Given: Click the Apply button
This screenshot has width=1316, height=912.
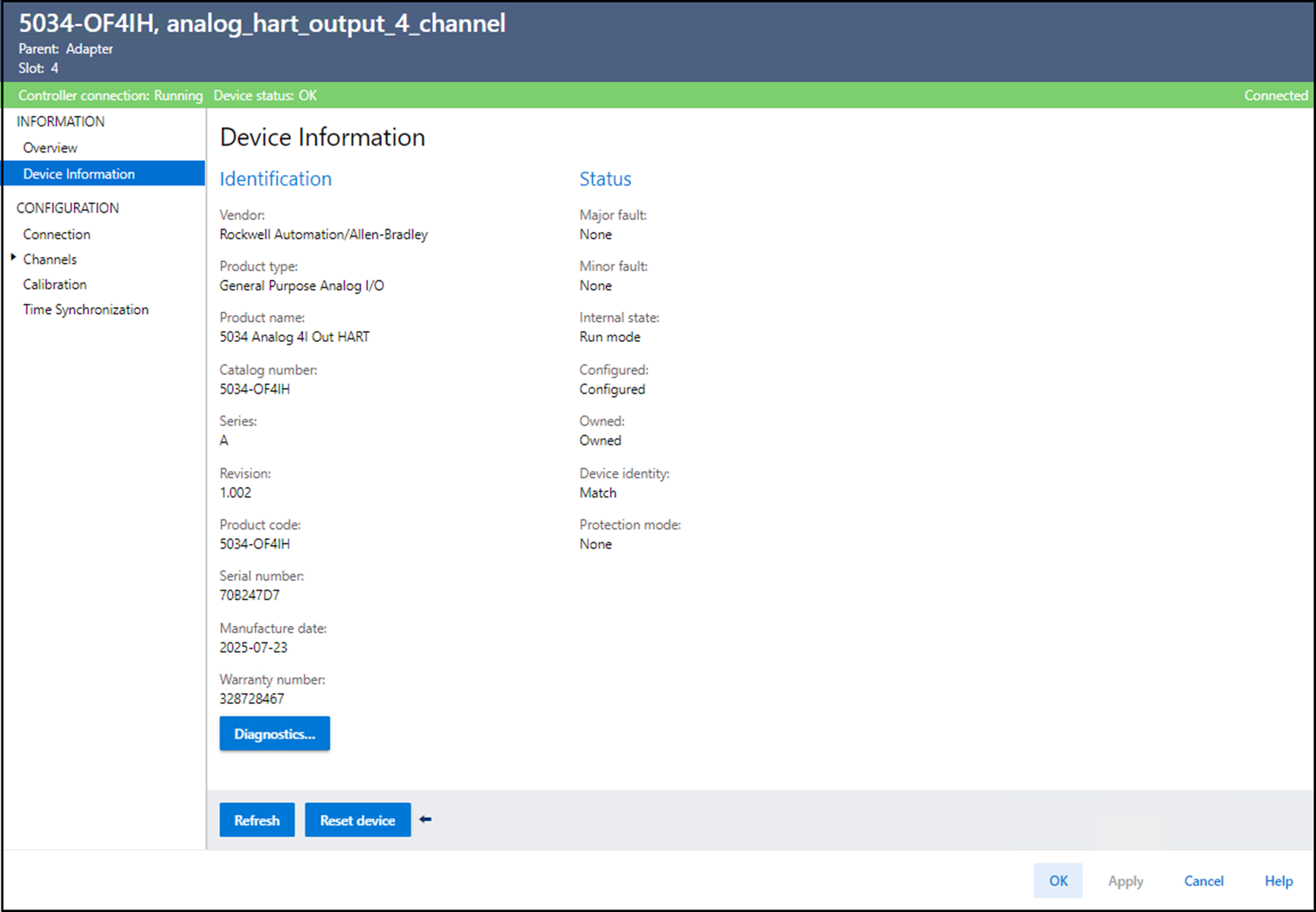Looking at the screenshot, I should pyautogui.click(x=1125, y=881).
